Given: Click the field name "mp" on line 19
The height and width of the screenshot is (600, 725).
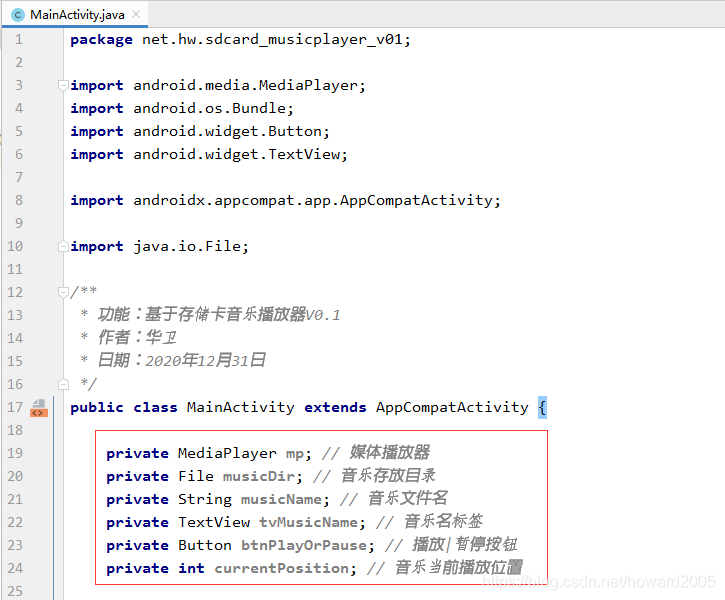Looking at the screenshot, I should tap(295, 454).
